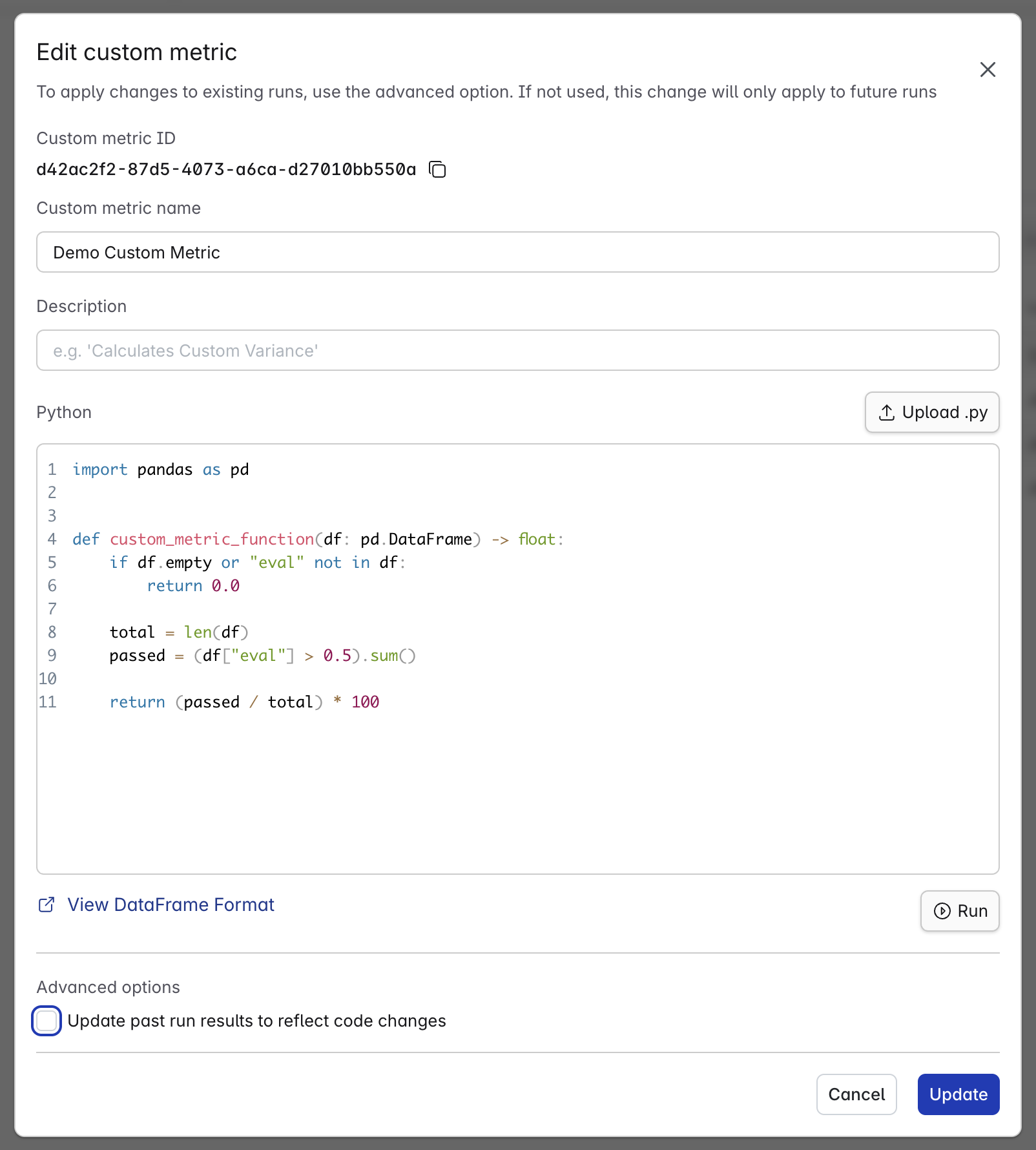This screenshot has height=1150, width=1036.
Task: Copy the custom metric ID
Action: [x=438, y=169]
